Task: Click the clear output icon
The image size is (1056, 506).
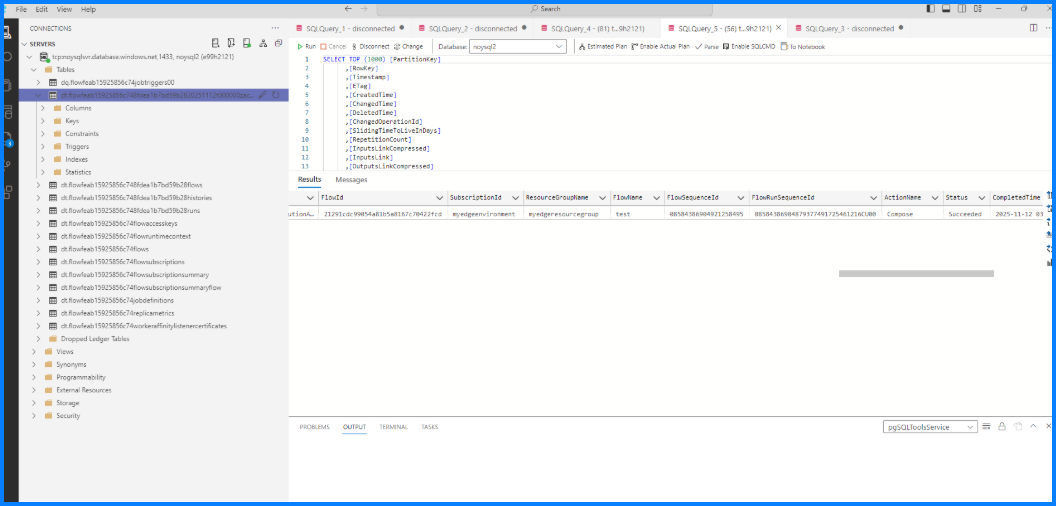Action: [x=1018, y=426]
